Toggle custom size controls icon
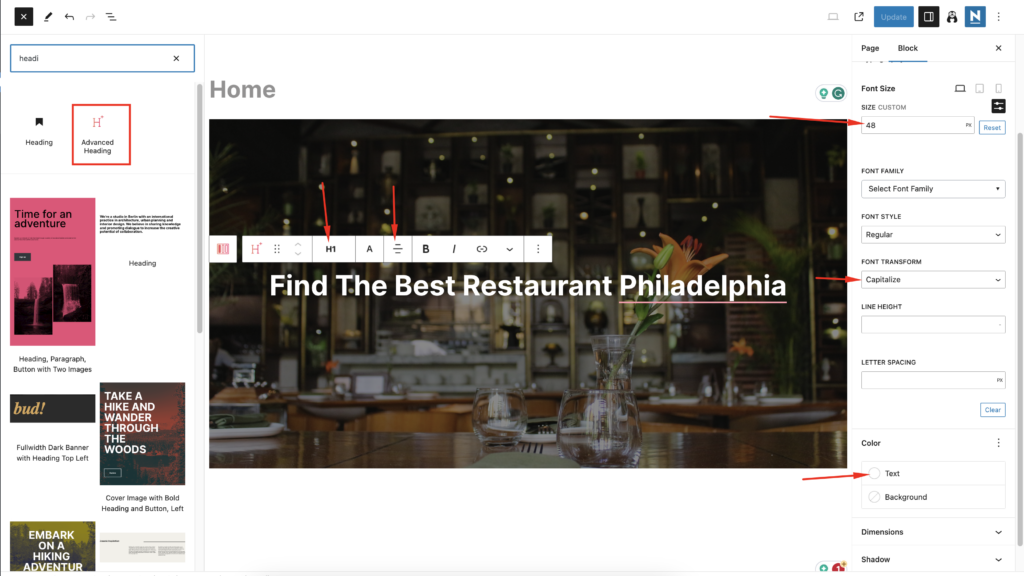The width and height of the screenshot is (1024, 576). [998, 106]
